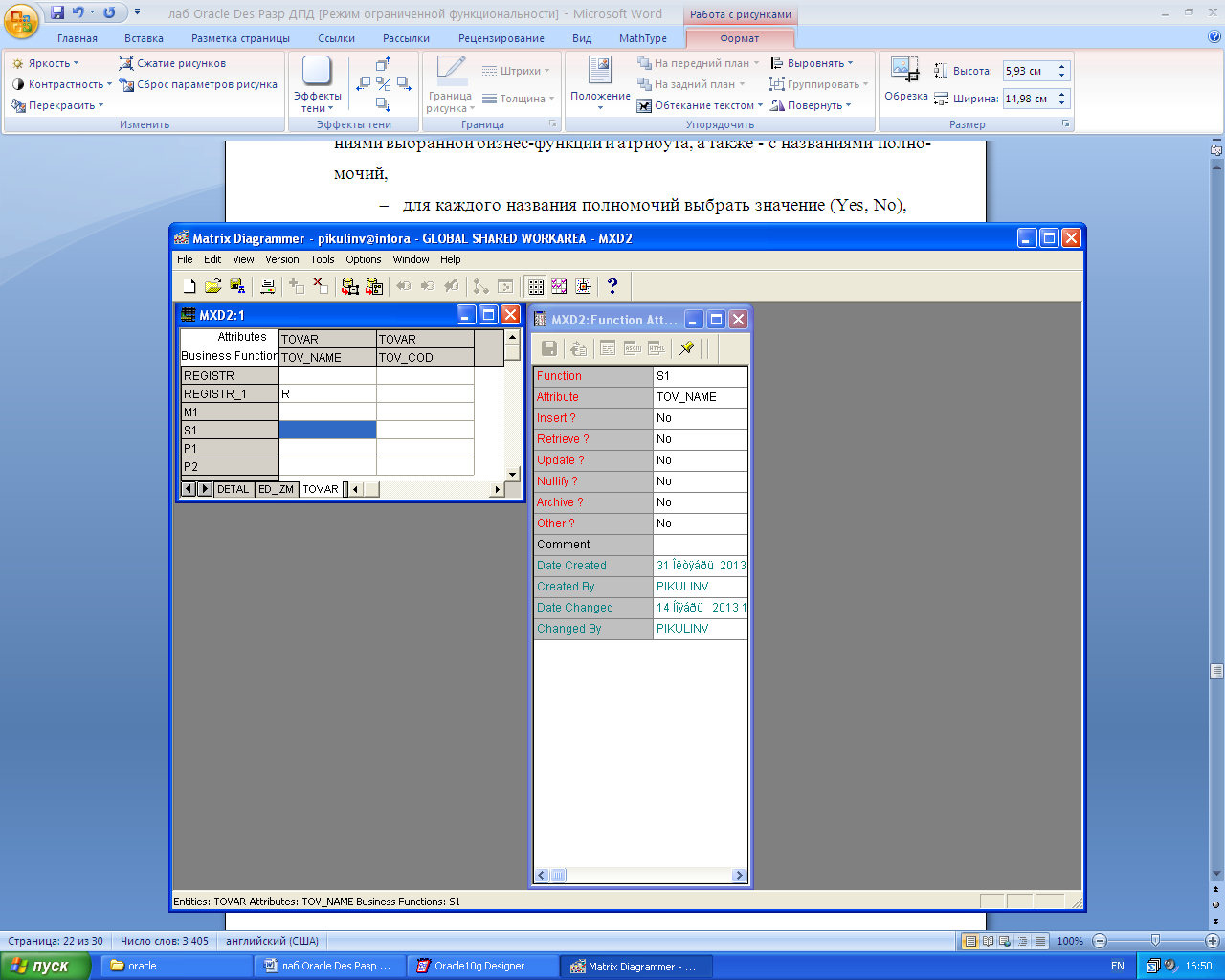Click the delete row icon with red X
The width and height of the screenshot is (1225, 980).
(321, 286)
